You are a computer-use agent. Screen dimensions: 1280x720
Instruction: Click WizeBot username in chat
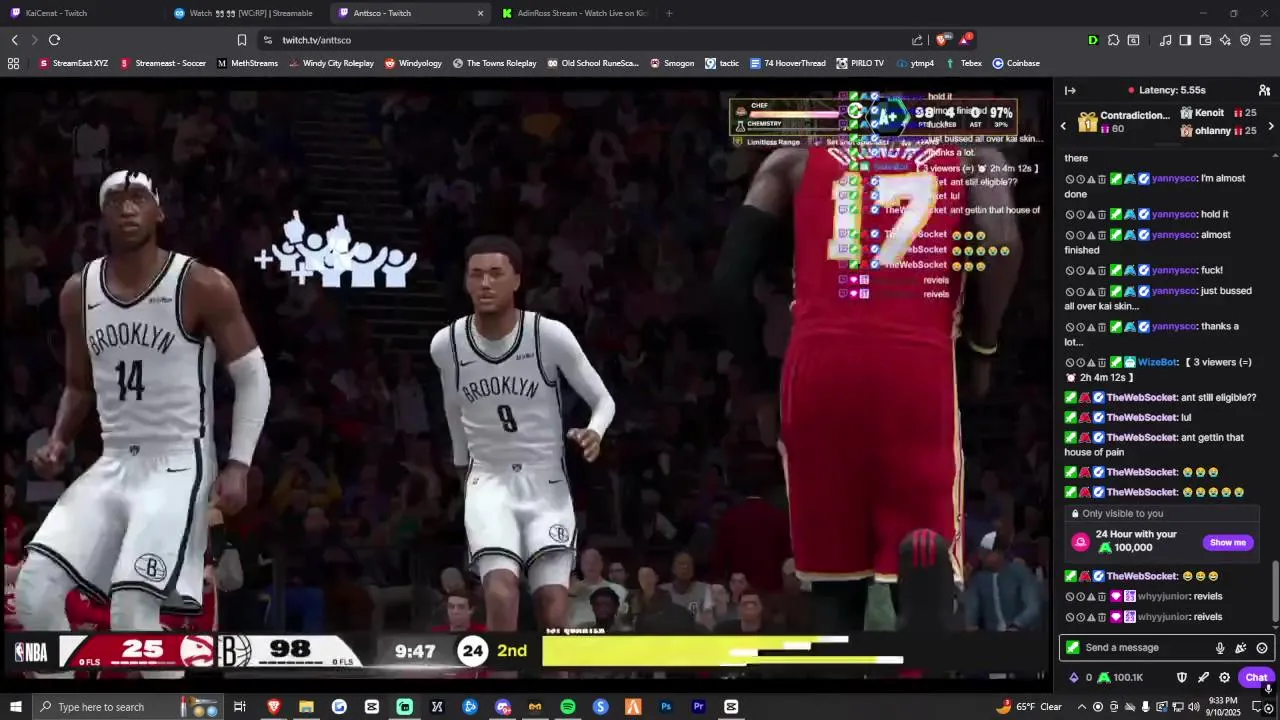pos(1157,362)
